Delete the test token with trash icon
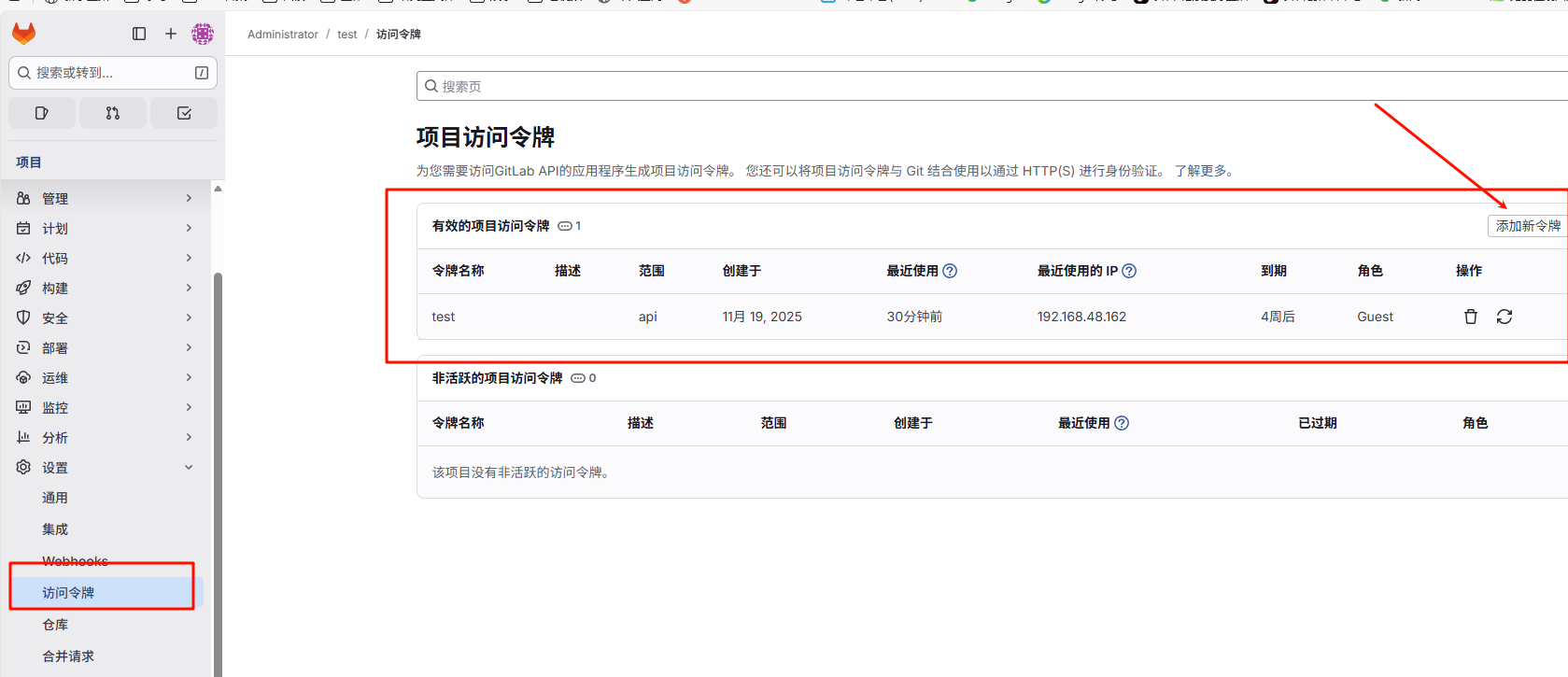 [x=1471, y=317]
